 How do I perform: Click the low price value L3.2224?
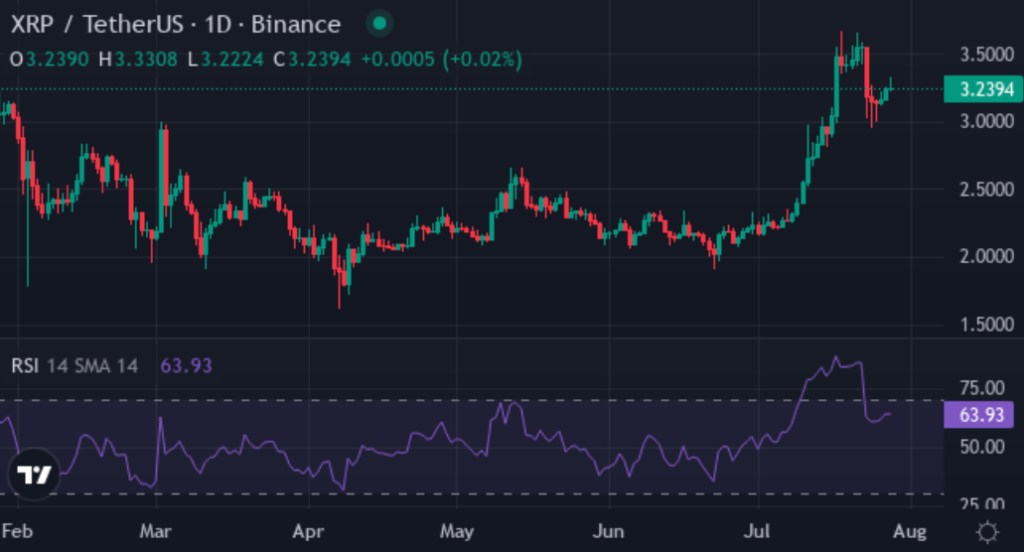coord(225,59)
